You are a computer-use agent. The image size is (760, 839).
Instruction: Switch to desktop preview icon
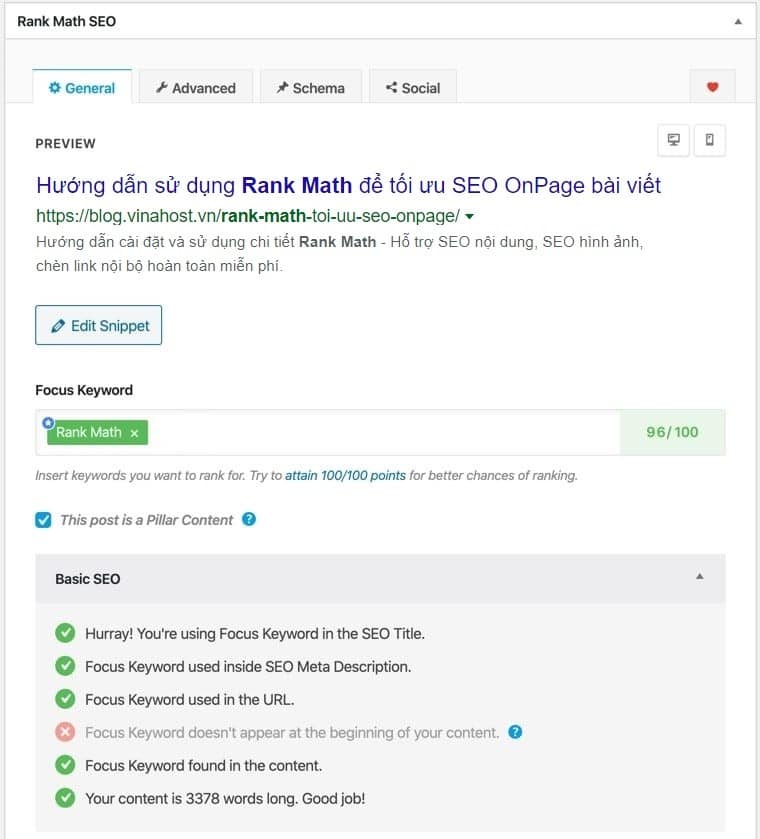coord(673,141)
